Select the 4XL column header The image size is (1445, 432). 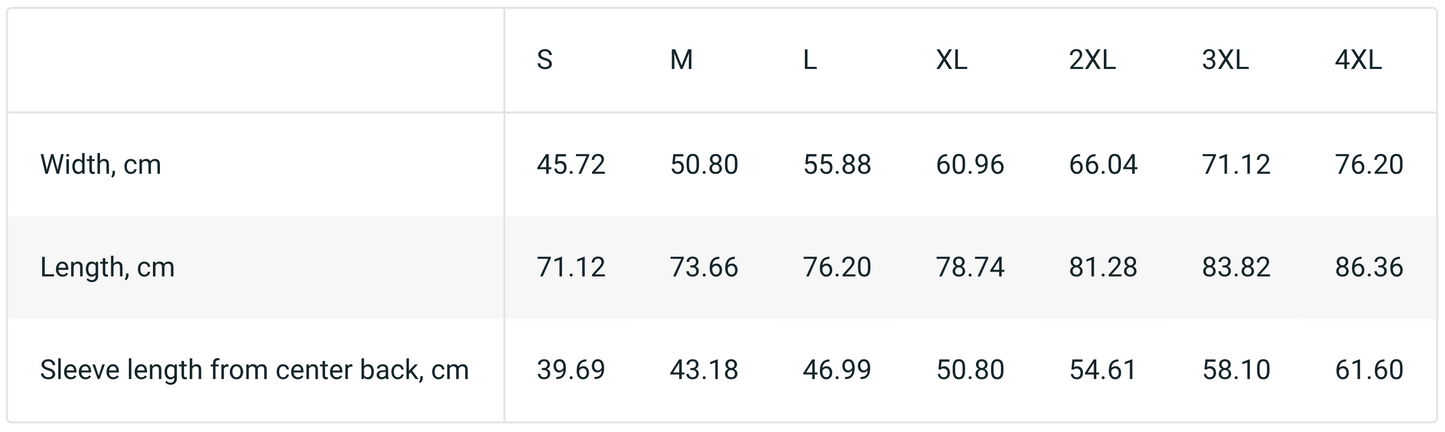pyautogui.click(x=1358, y=61)
